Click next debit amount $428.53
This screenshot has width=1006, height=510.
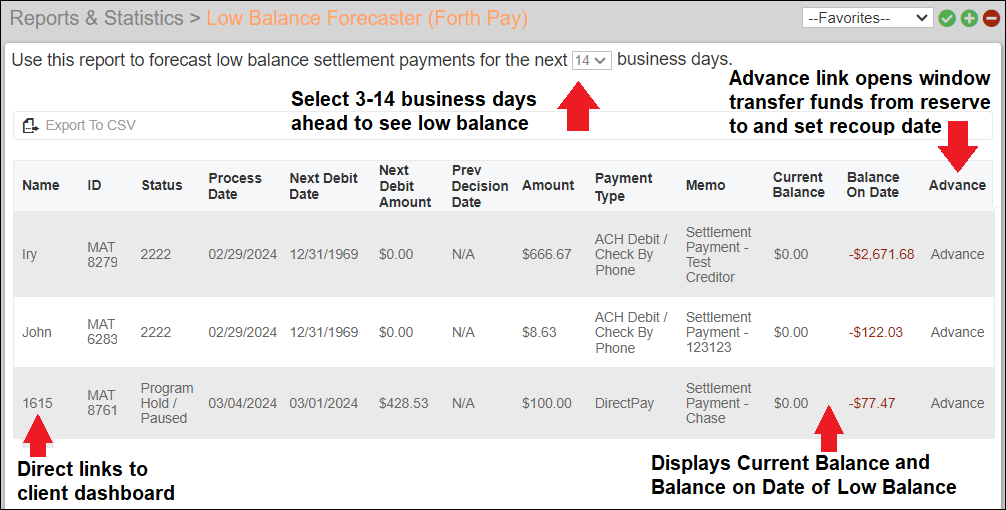point(404,403)
